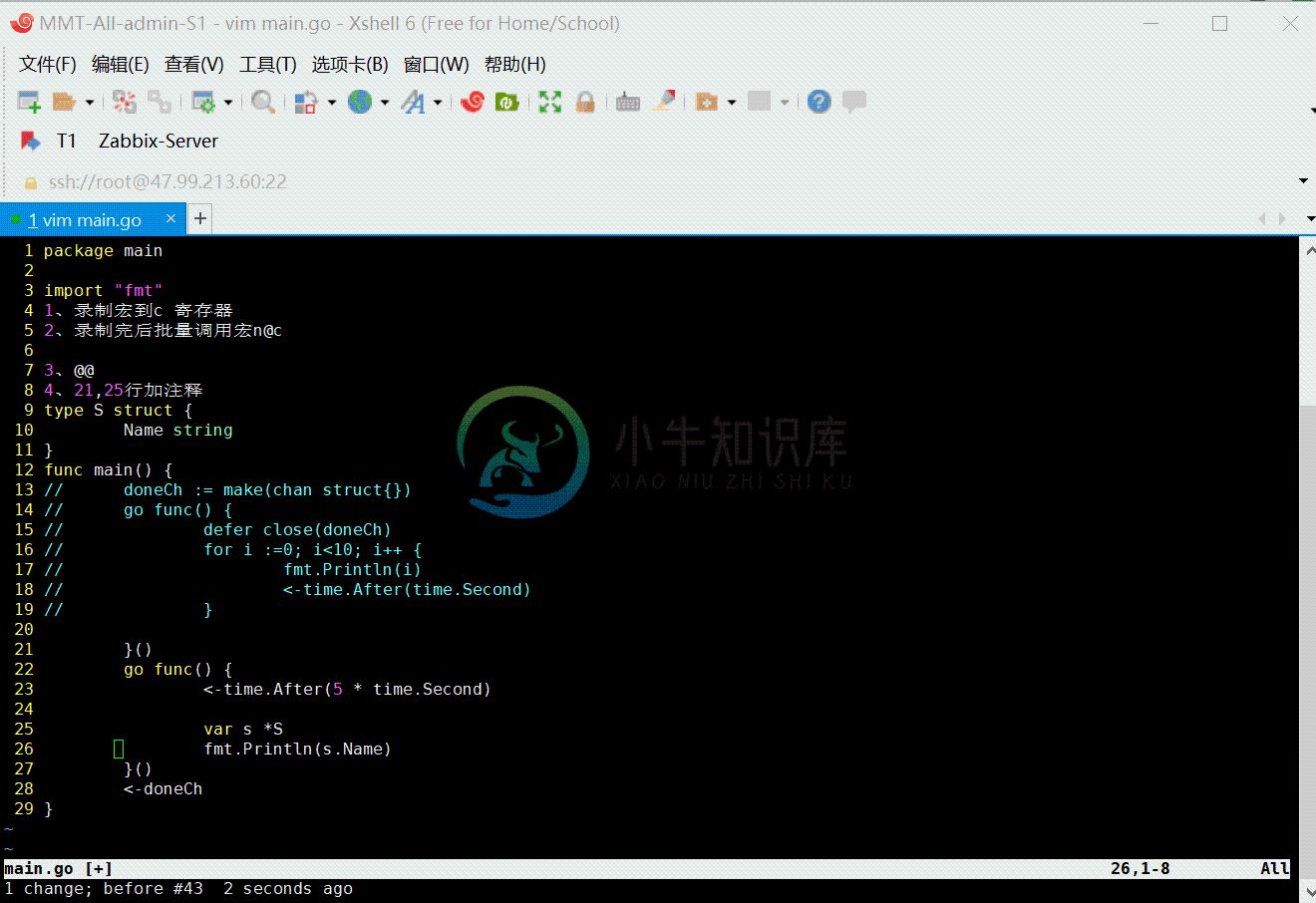Click the Highlight marker pen icon
Viewport: 1316px width, 903px height.
point(663,102)
